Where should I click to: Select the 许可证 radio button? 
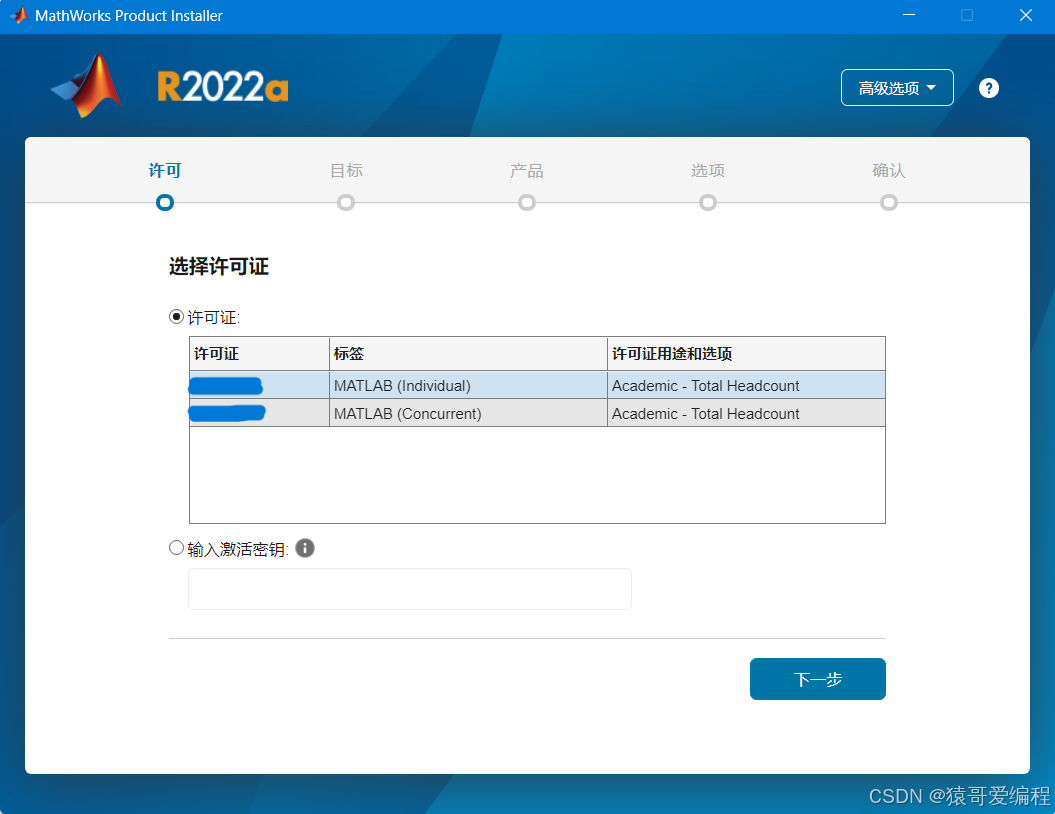pyautogui.click(x=176, y=316)
